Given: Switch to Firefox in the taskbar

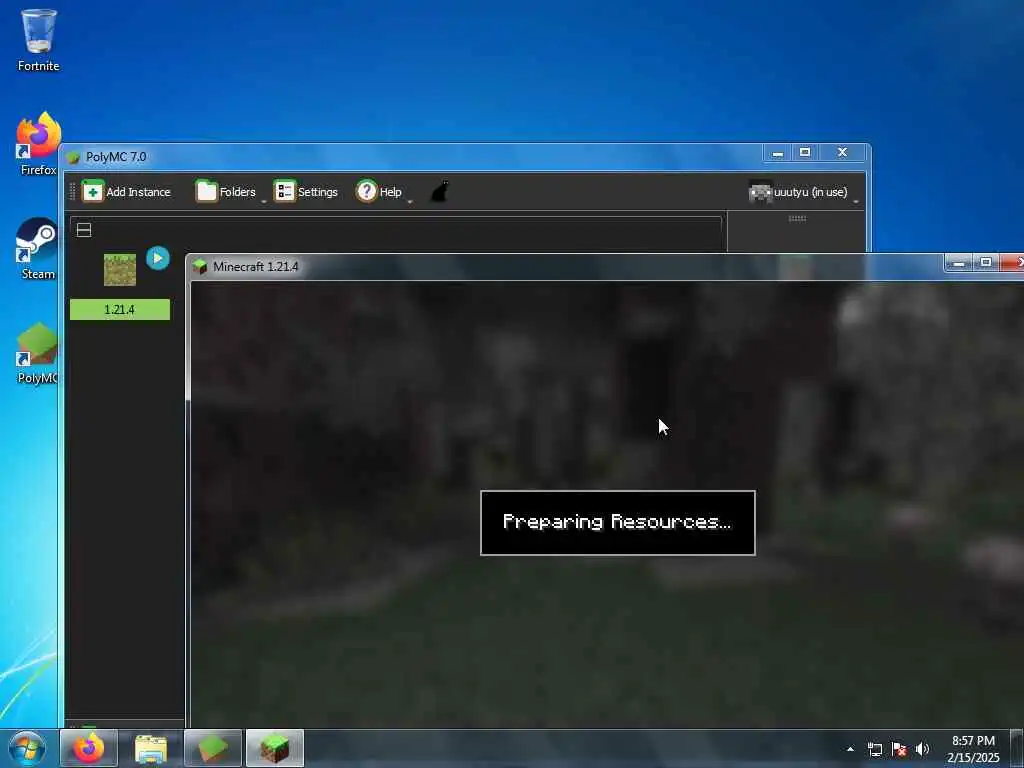Looking at the screenshot, I should [89, 748].
